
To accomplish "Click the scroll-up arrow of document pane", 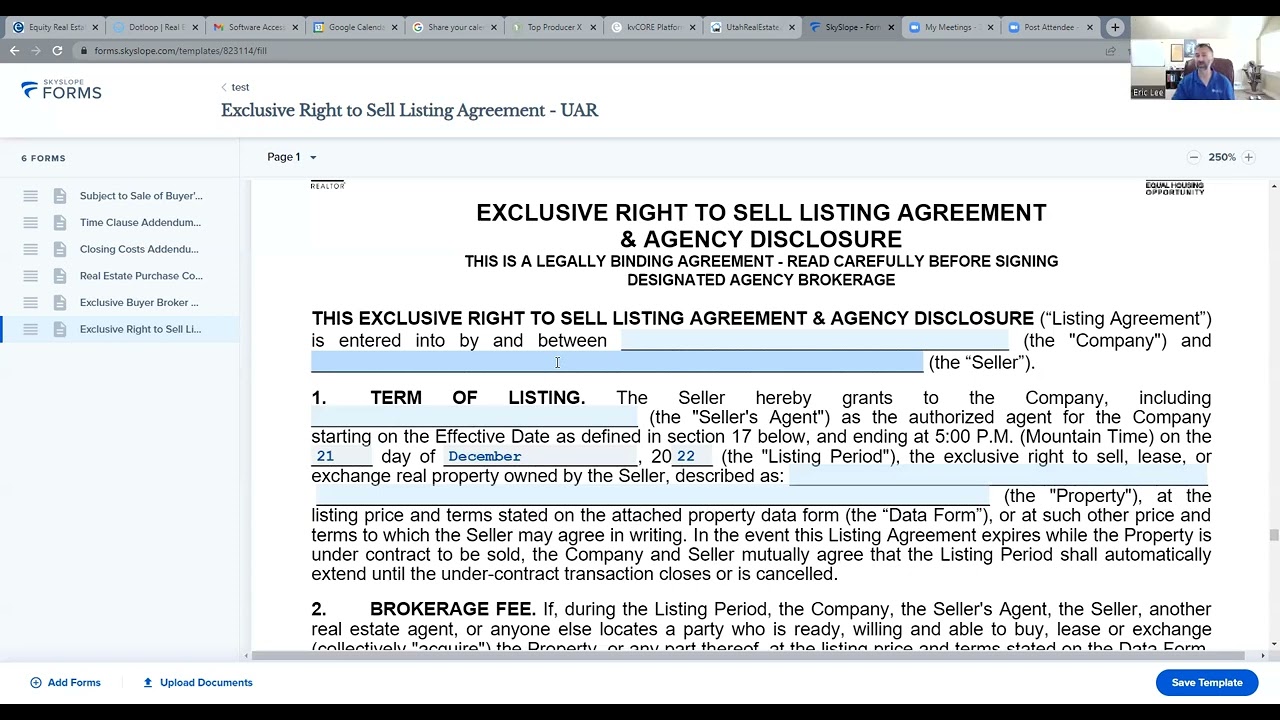I will click(x=1273, y=186).
